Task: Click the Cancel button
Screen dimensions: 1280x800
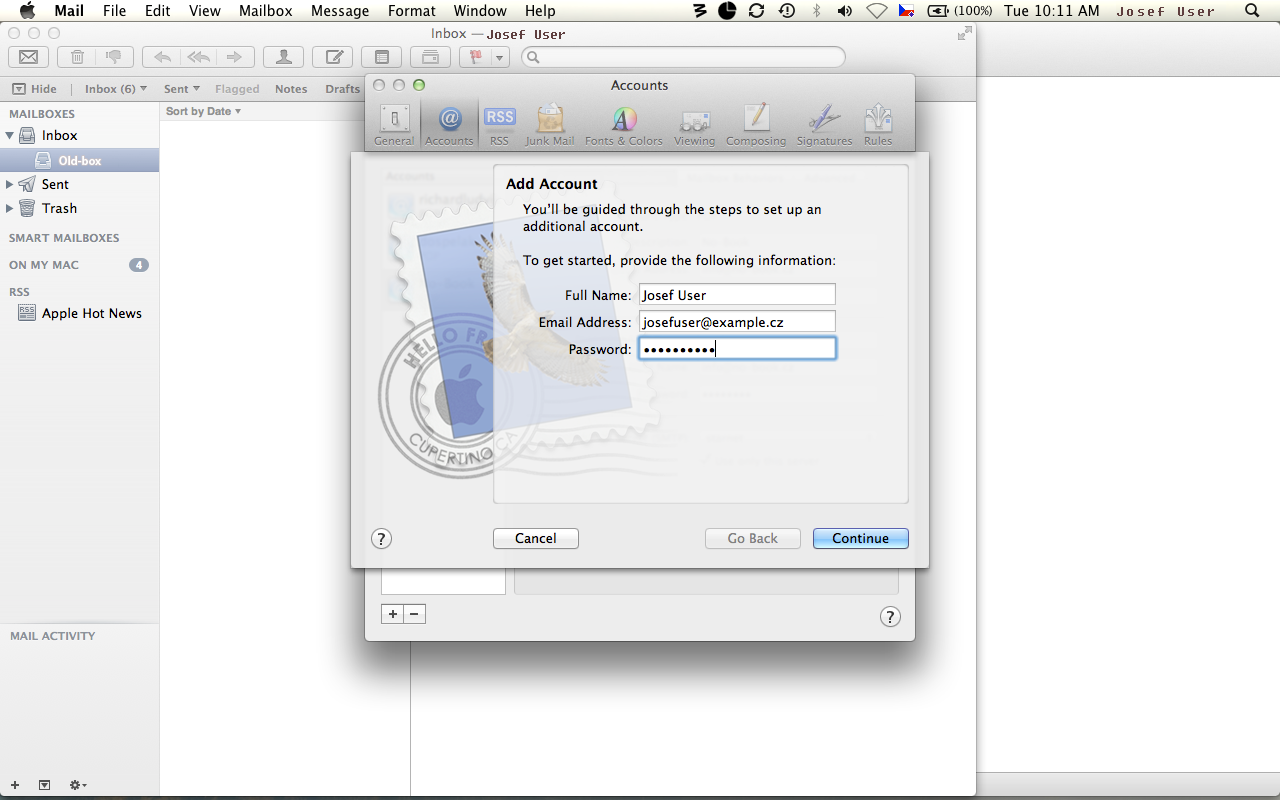Action: [536, 538]
